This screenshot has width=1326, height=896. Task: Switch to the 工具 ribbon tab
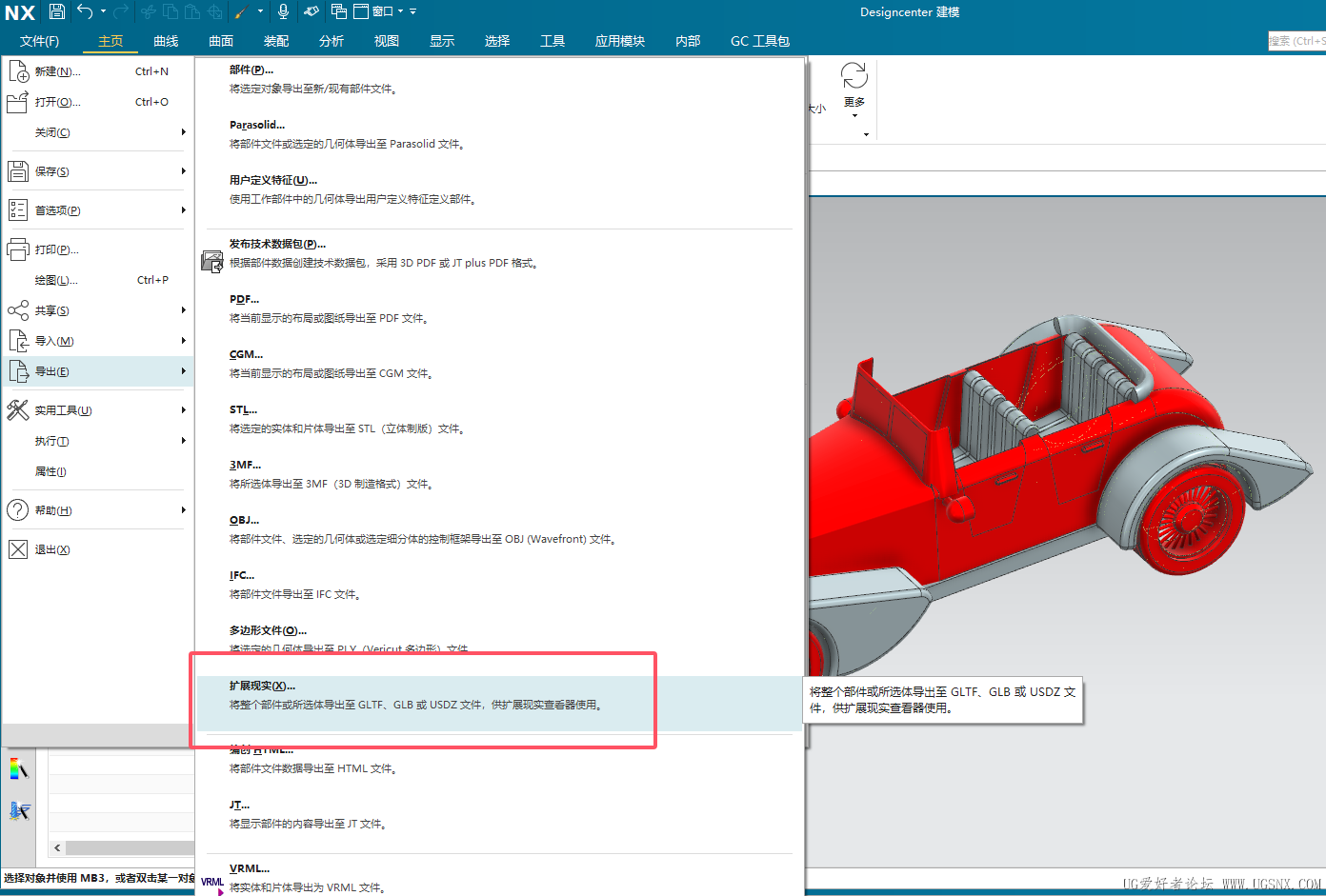pyautogui.click(x=552, y=41)
